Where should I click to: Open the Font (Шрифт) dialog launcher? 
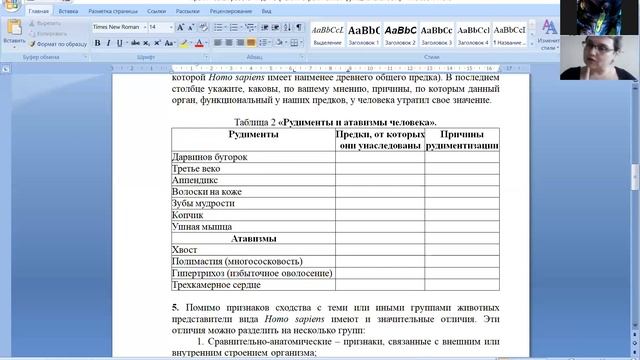(206, 58)
